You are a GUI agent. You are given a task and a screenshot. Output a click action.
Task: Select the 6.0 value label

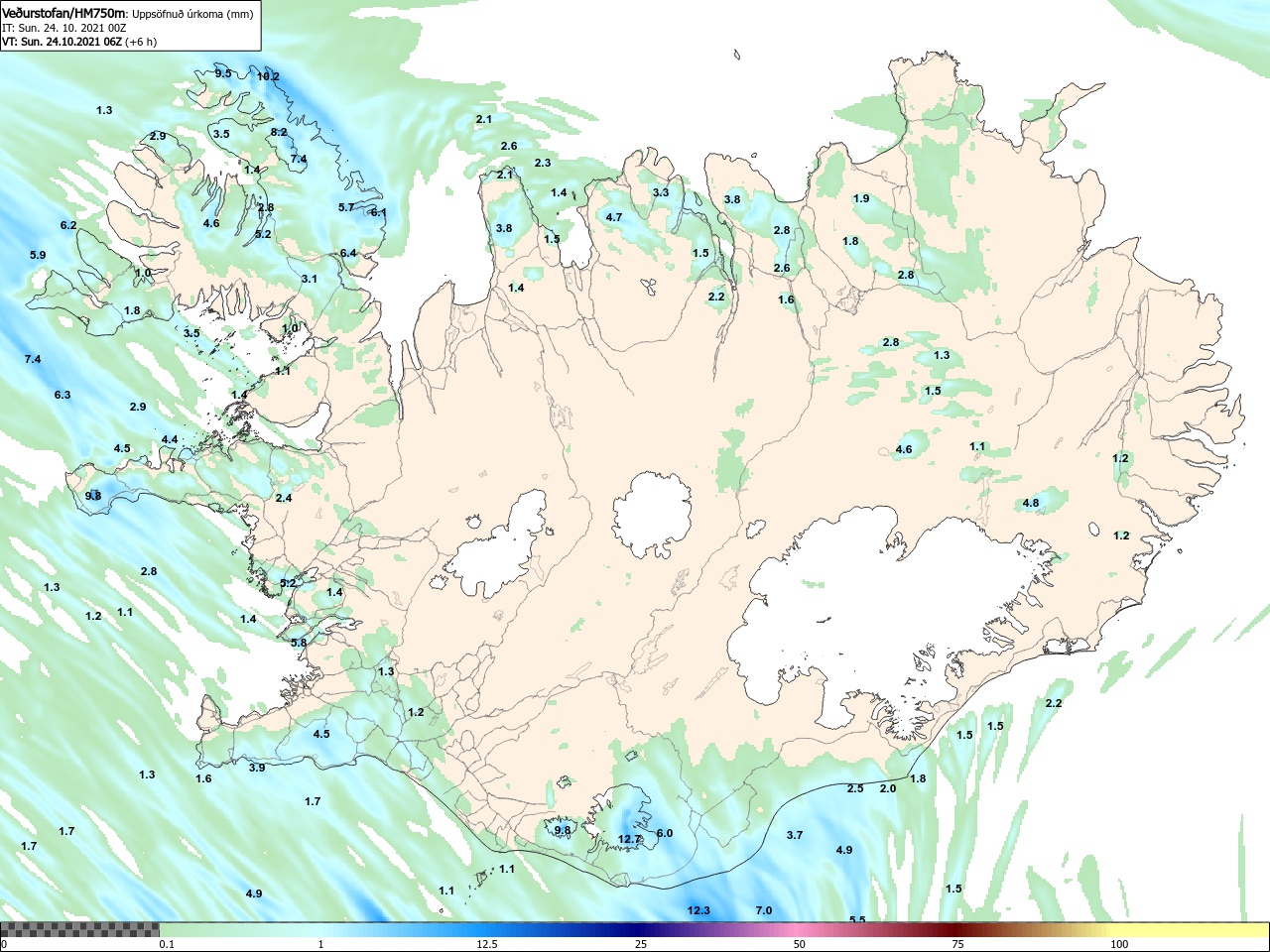coord(665,833)
